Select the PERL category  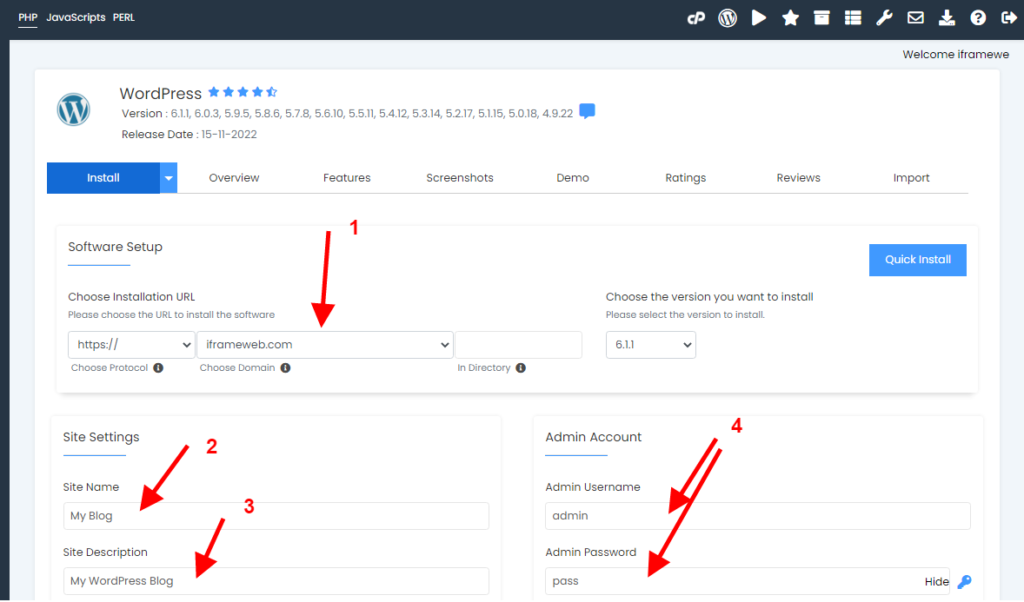(123, 18)
